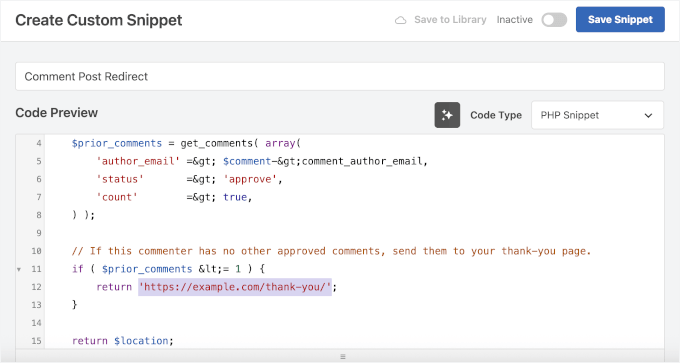Screen dimensions: 680x363
Task: Click the $prior_comments variable on line 4
Action: pos(117,143)
